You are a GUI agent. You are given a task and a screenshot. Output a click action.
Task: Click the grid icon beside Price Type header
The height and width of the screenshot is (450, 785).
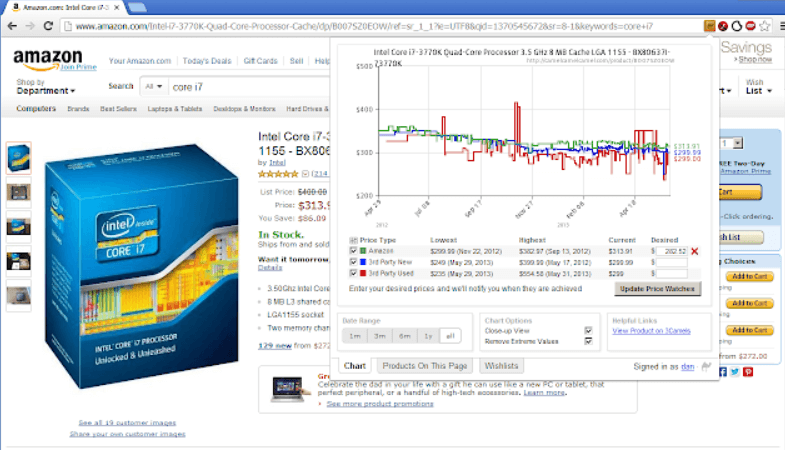[x=353, y=240]
